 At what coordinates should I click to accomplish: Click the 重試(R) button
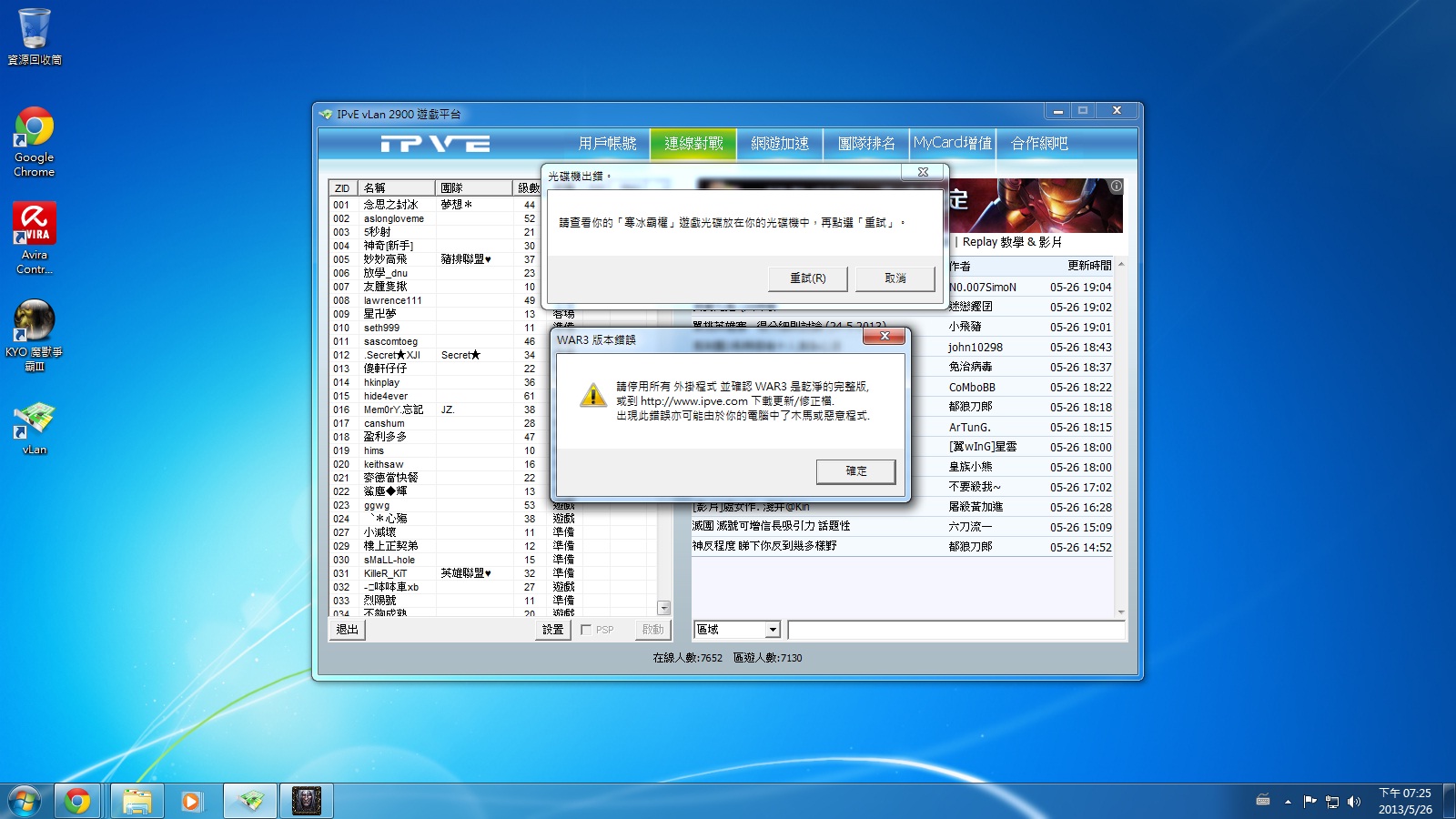[x=807, y=278]
